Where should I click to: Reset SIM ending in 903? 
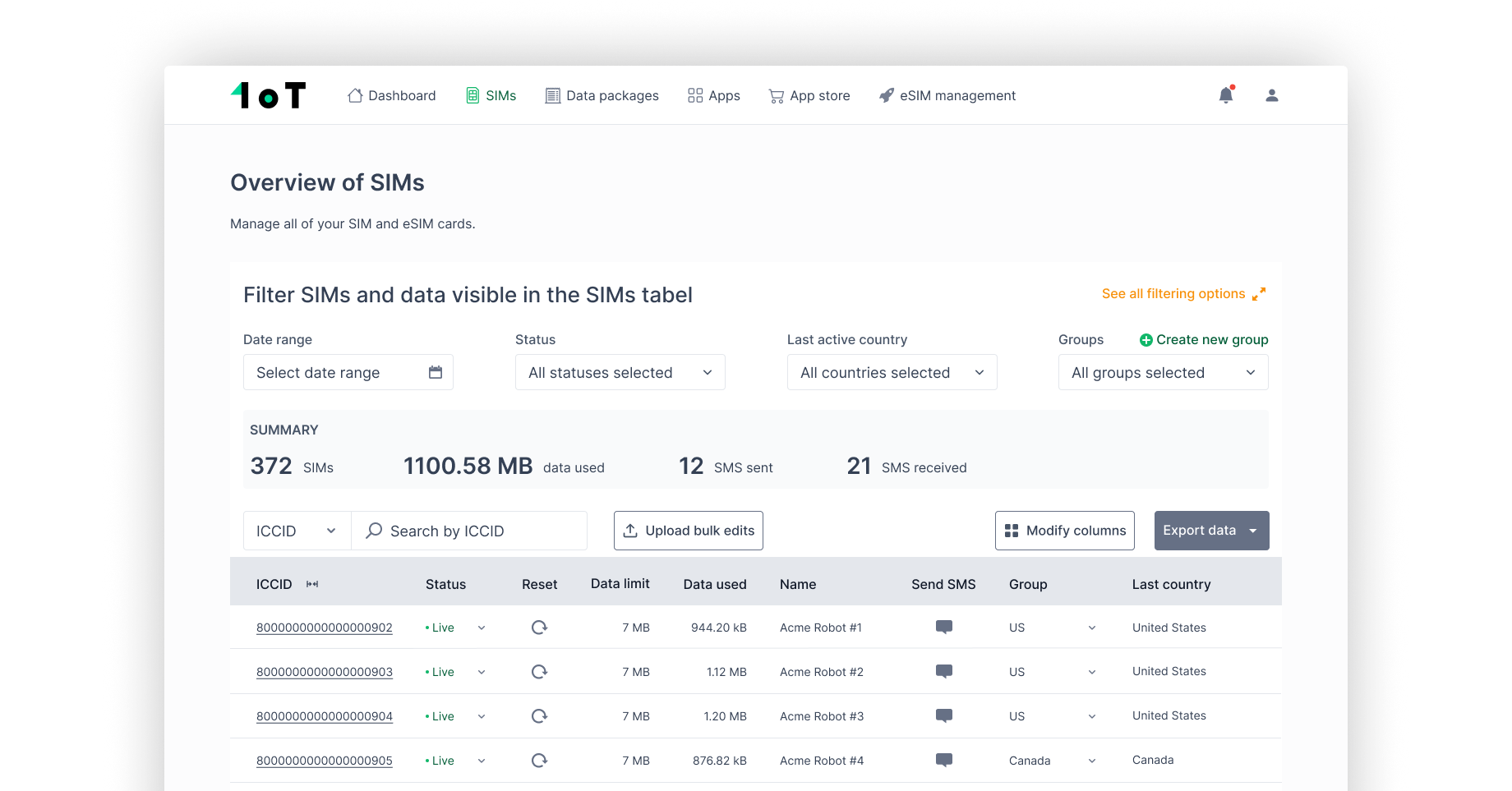[539, 672]
